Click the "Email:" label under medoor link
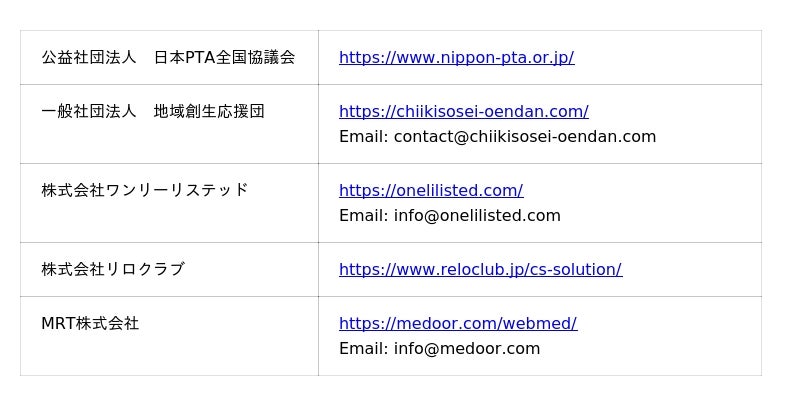This screenshot has height=406, width=800. (363, 349)
